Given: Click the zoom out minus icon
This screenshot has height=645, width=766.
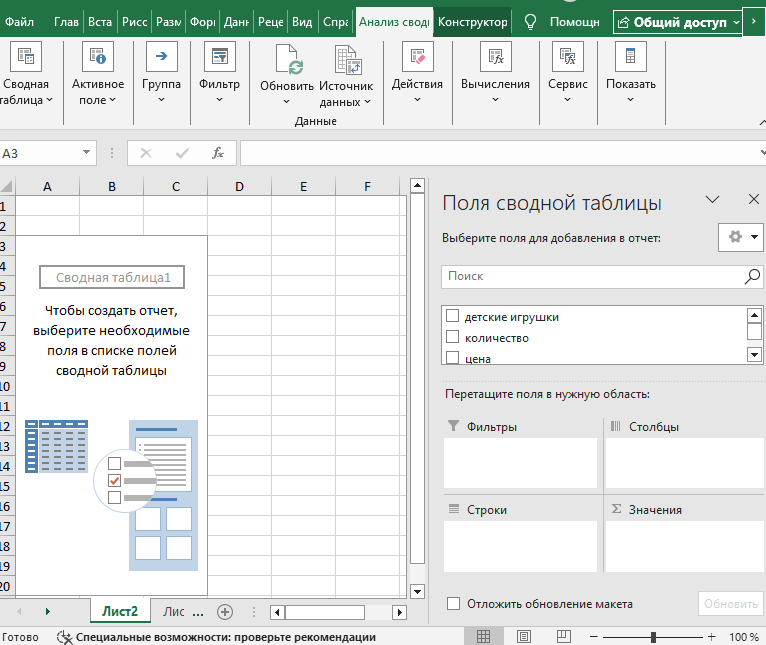Looking at the screenshot, I should [594, 637].
